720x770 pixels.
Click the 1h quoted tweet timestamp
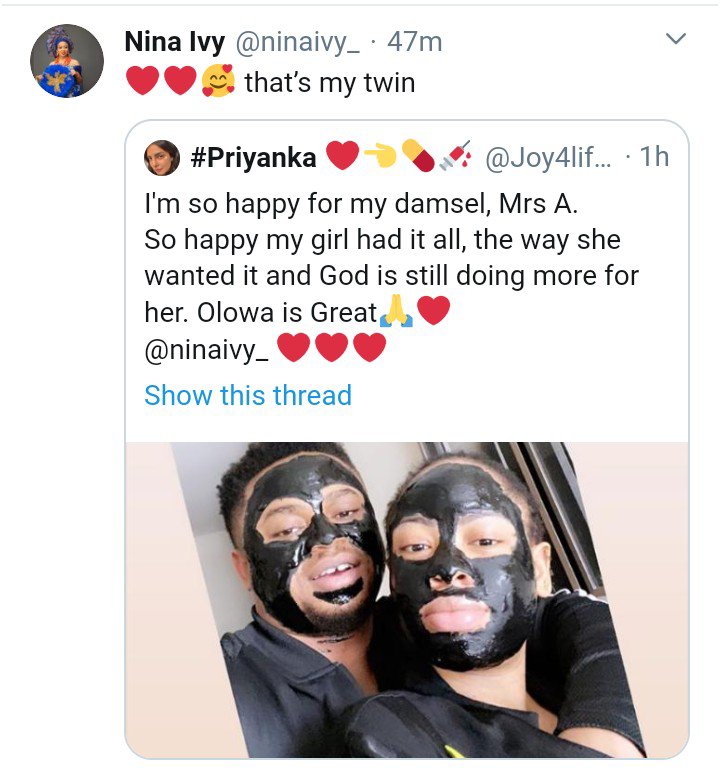pyautogui.click(x=652, y=157)
